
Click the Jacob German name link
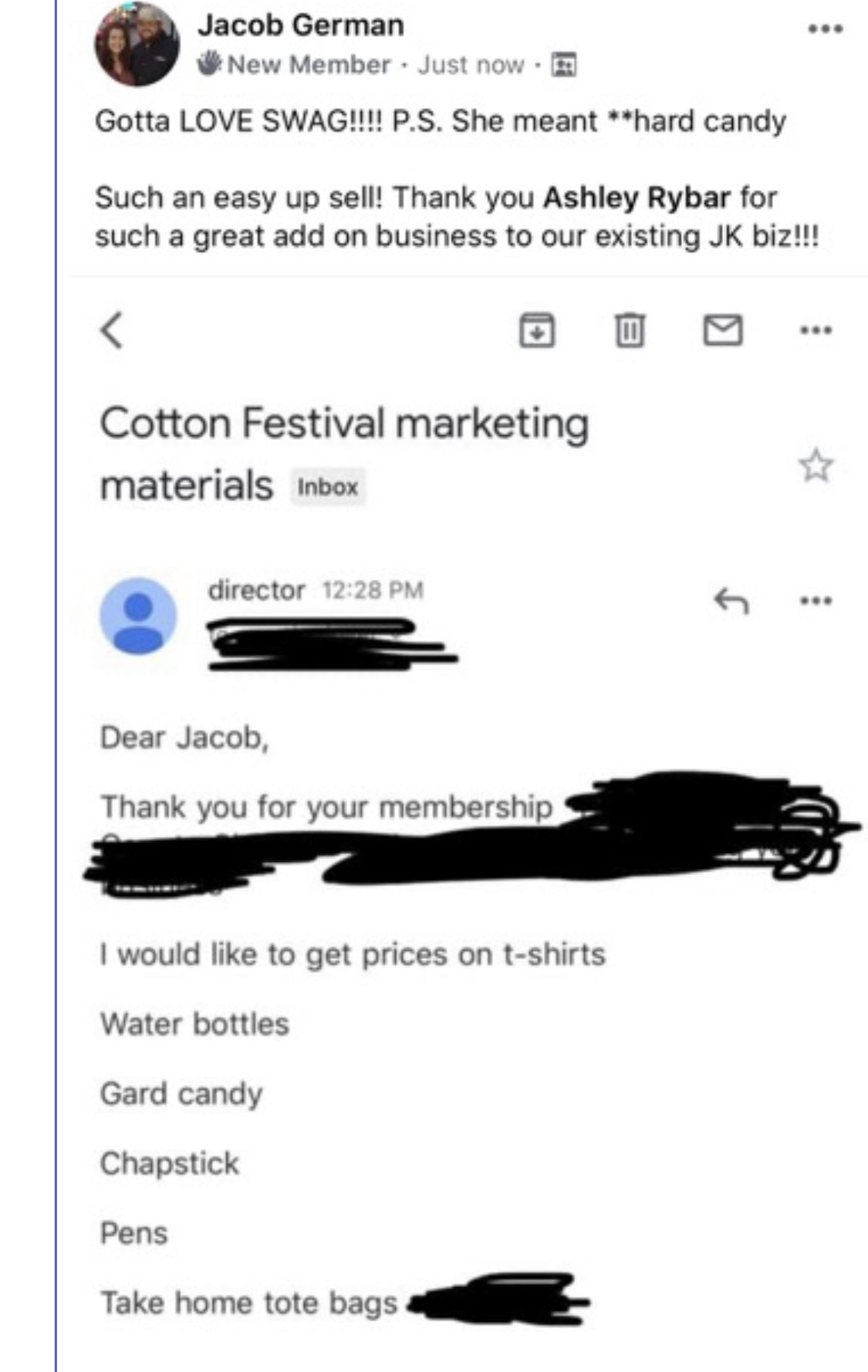tap(300, 25)
